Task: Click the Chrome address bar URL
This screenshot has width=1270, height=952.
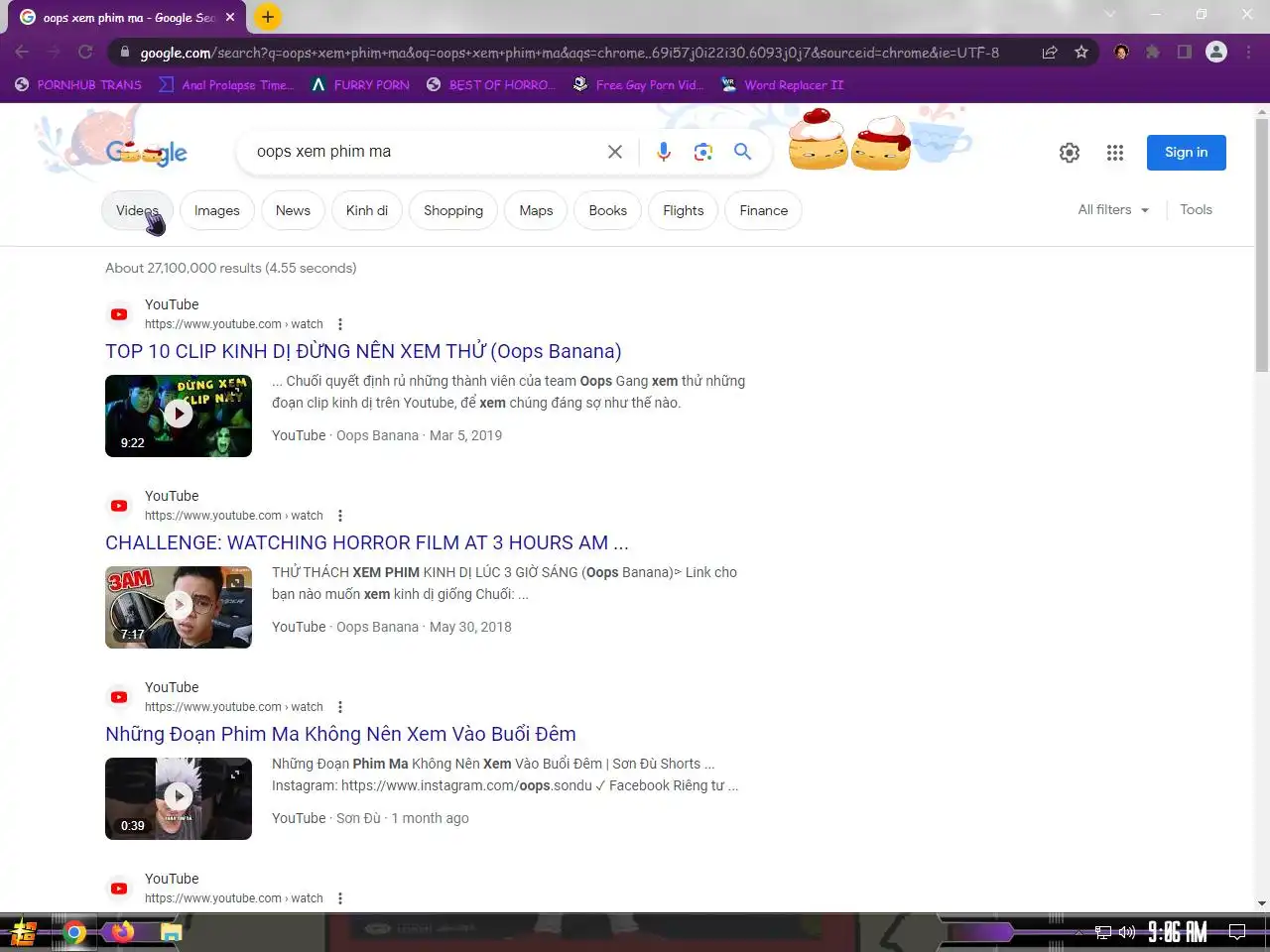Action: pos(570,53)
